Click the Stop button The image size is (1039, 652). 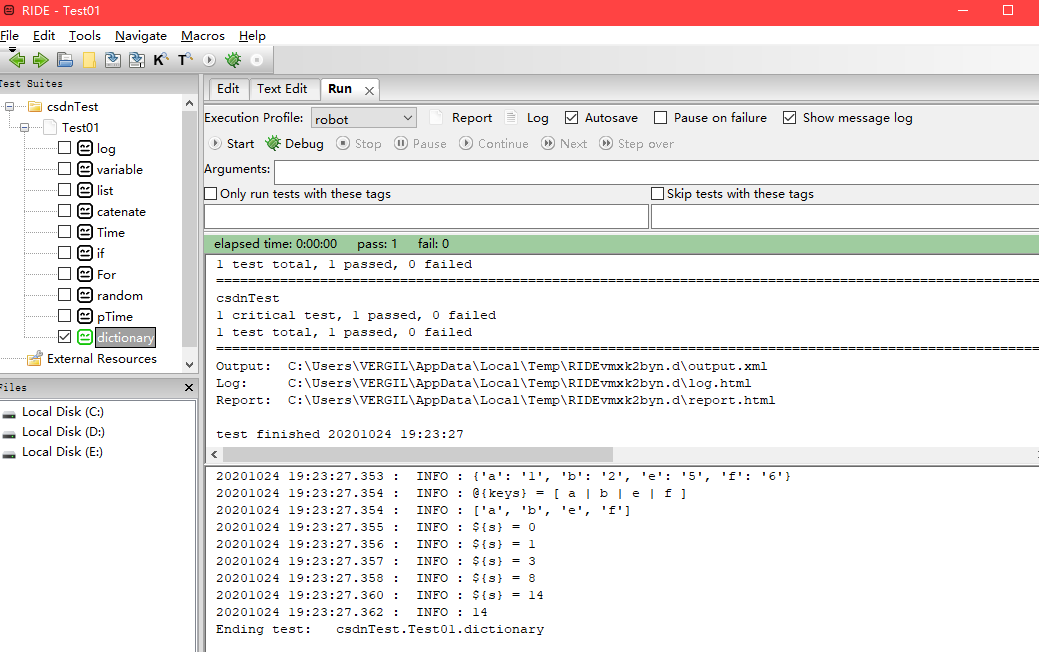pyautogui.click(x=358, y=144)
